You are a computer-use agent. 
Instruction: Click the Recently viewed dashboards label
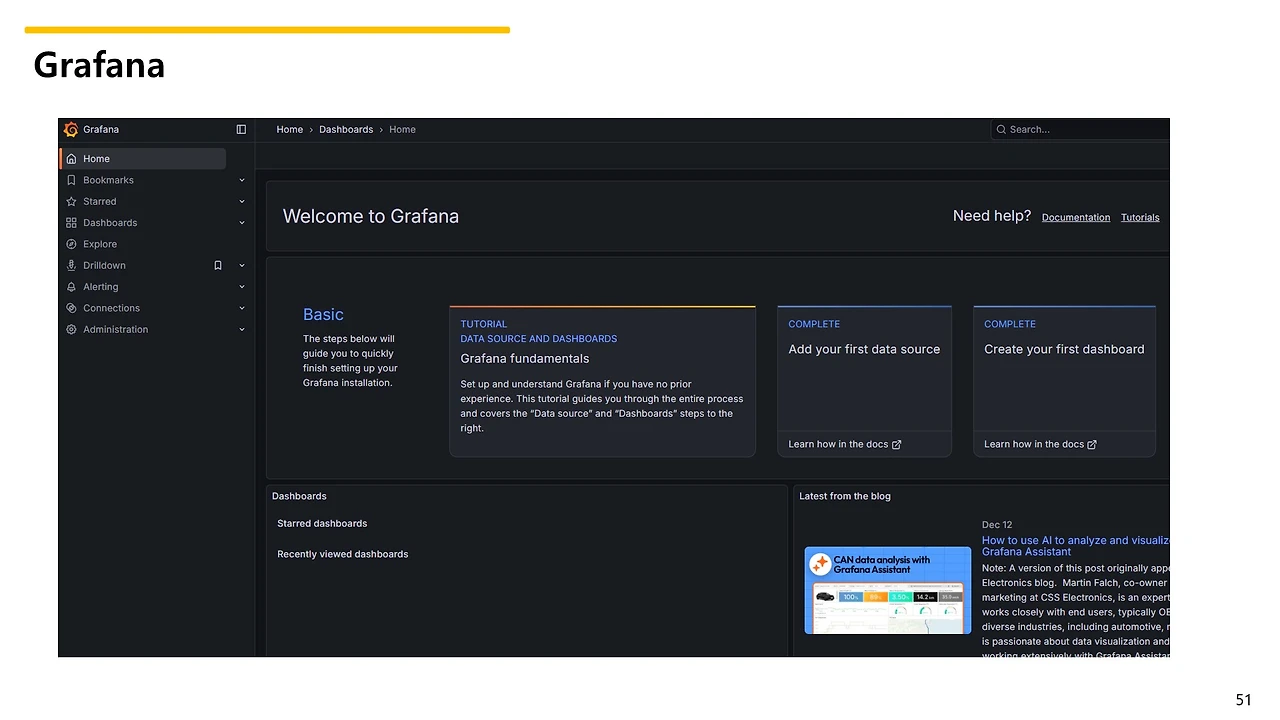pyautogui.click(x=343, y=554)
